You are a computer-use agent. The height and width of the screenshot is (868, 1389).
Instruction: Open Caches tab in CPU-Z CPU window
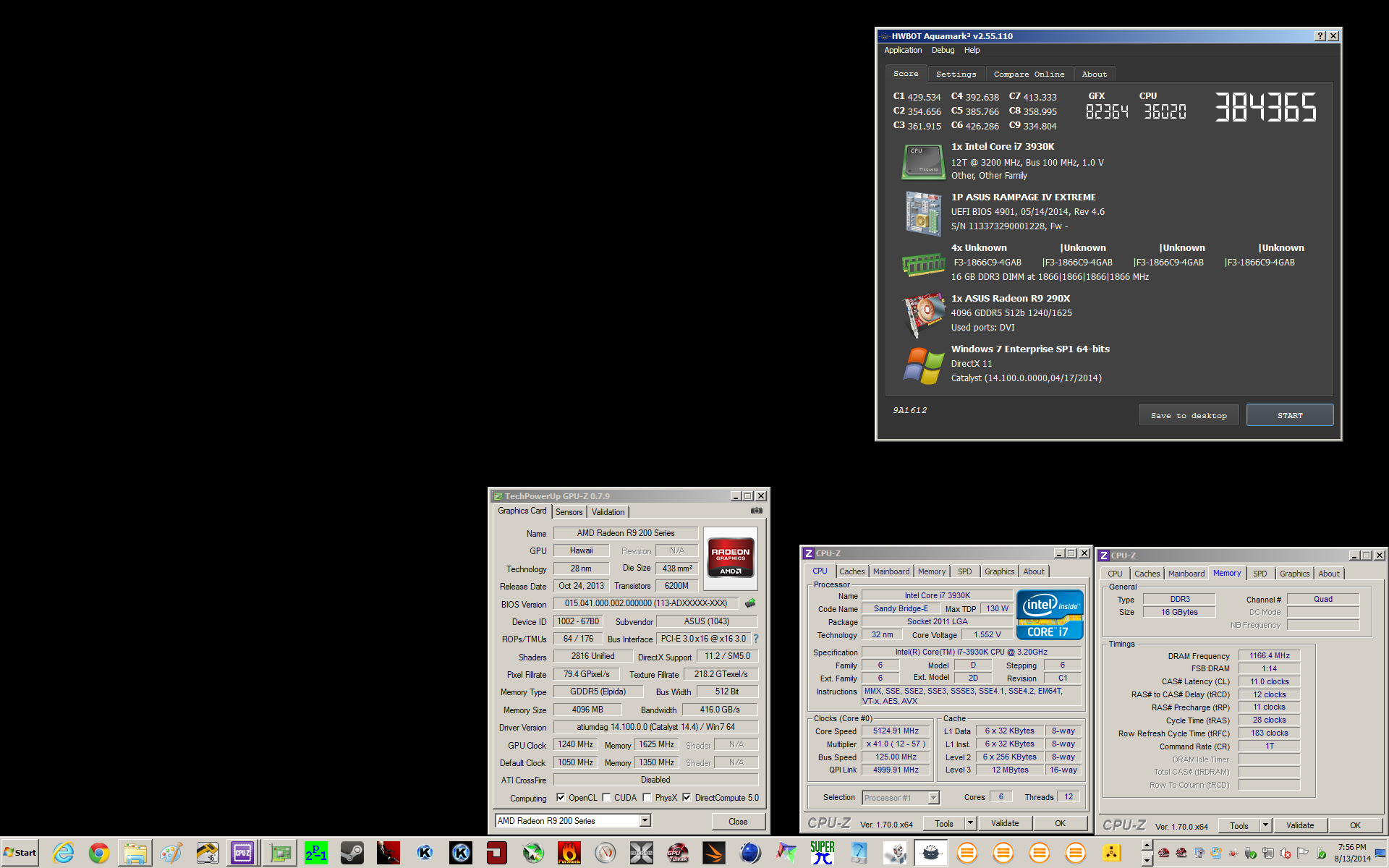click(851, 571)
